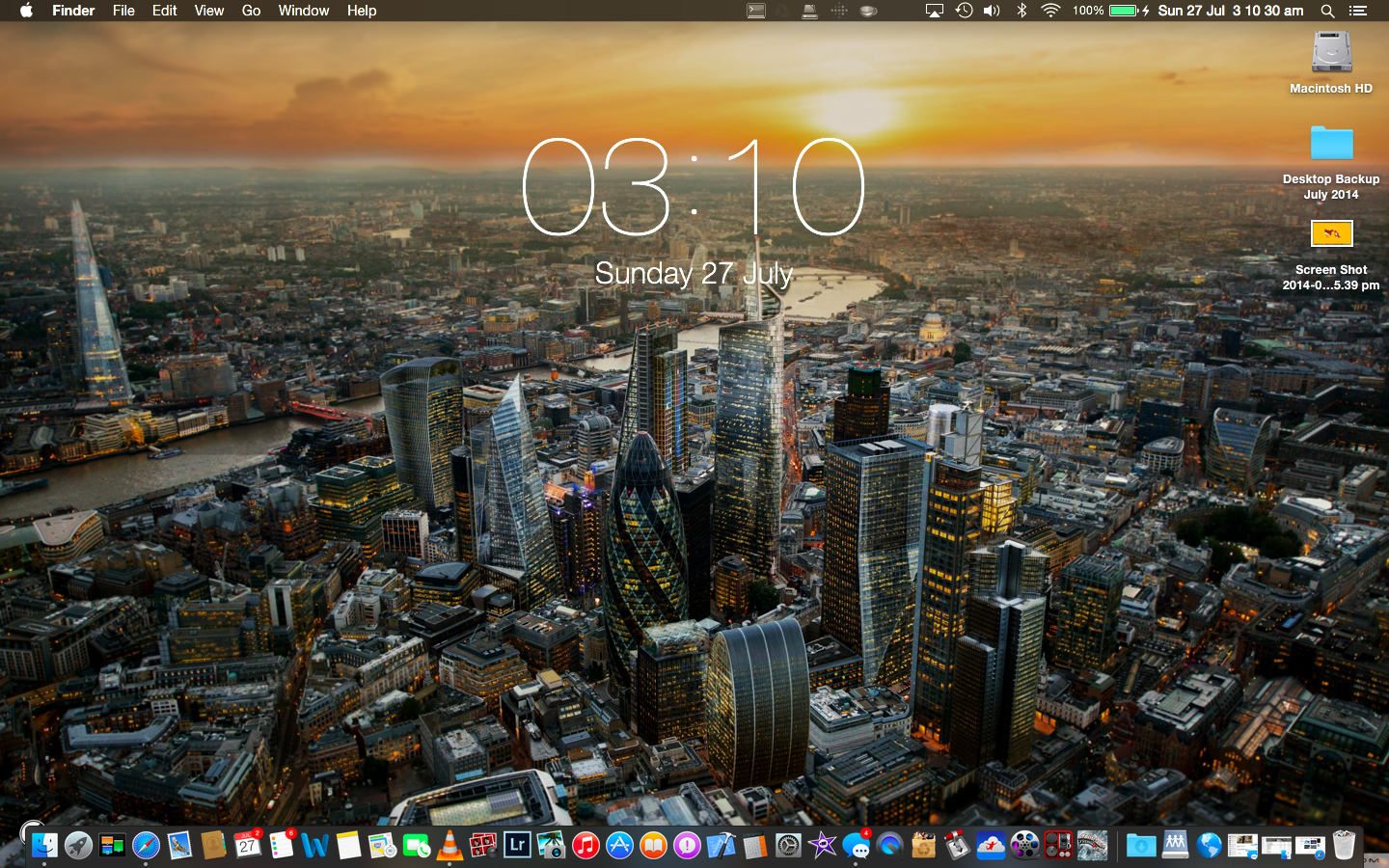Open the File menu
Image resolution: width=1389 pixels, height=868 pixels.
[x=123, y=11]
